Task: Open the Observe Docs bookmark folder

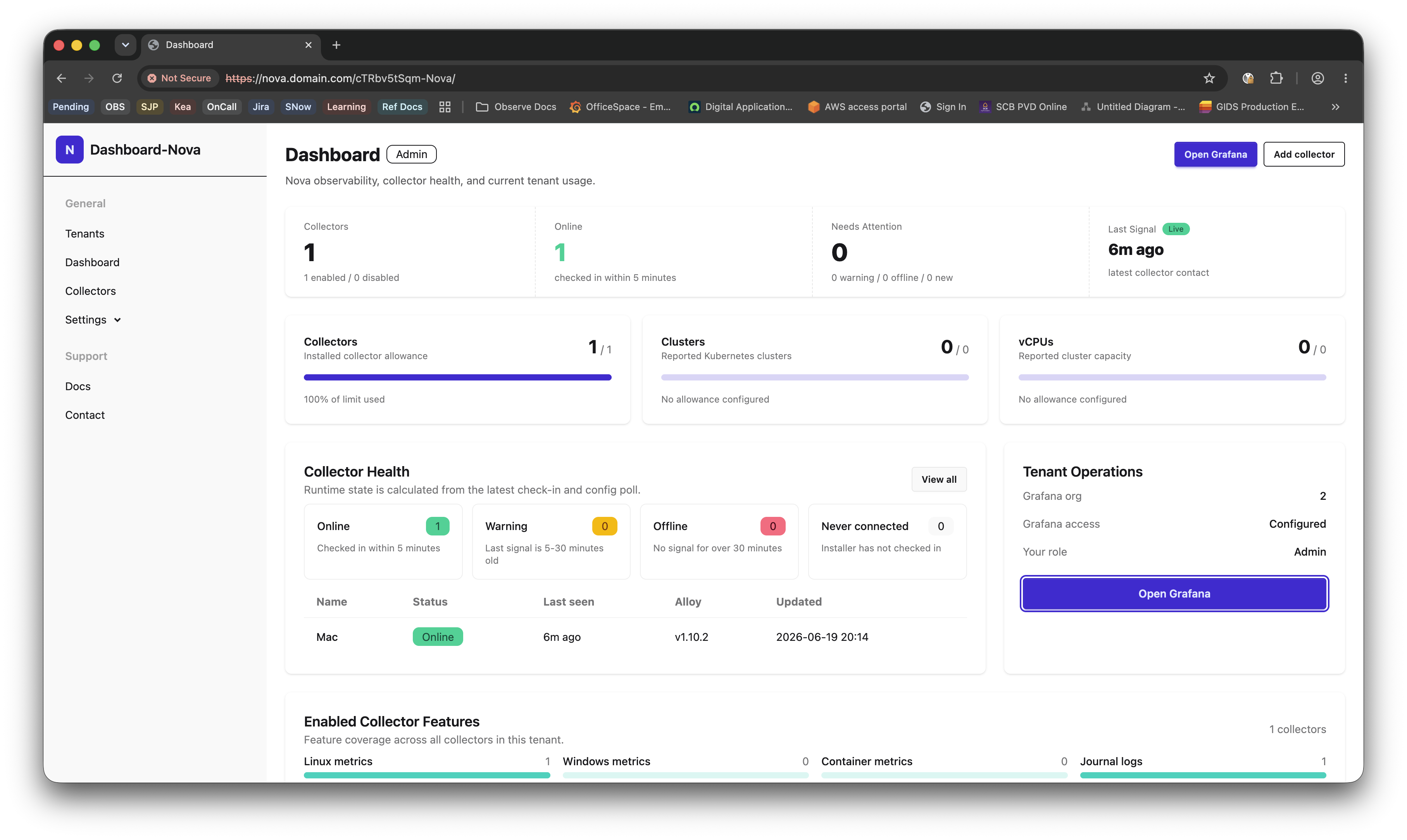Action: [x=516, y=107]
